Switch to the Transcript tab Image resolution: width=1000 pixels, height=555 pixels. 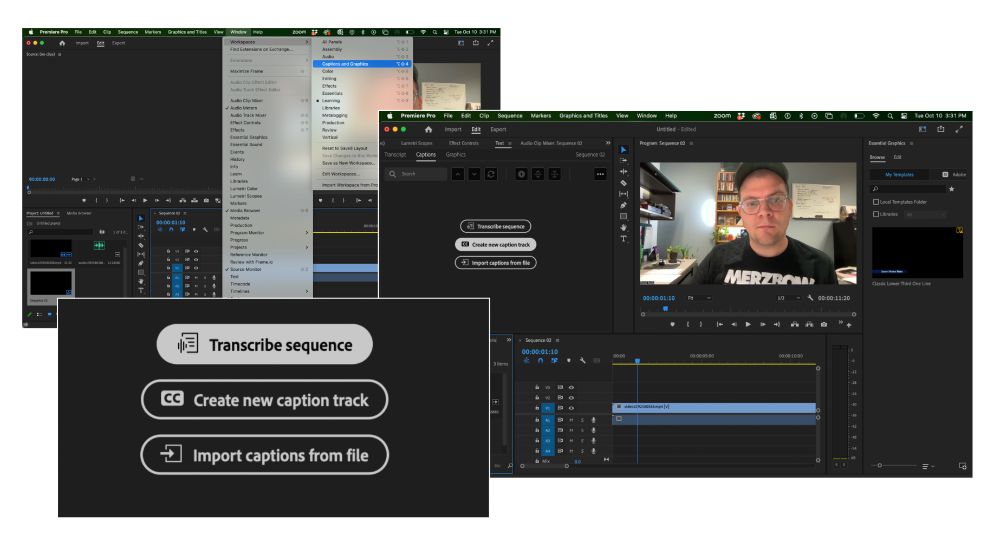click(x=395, y=155)
